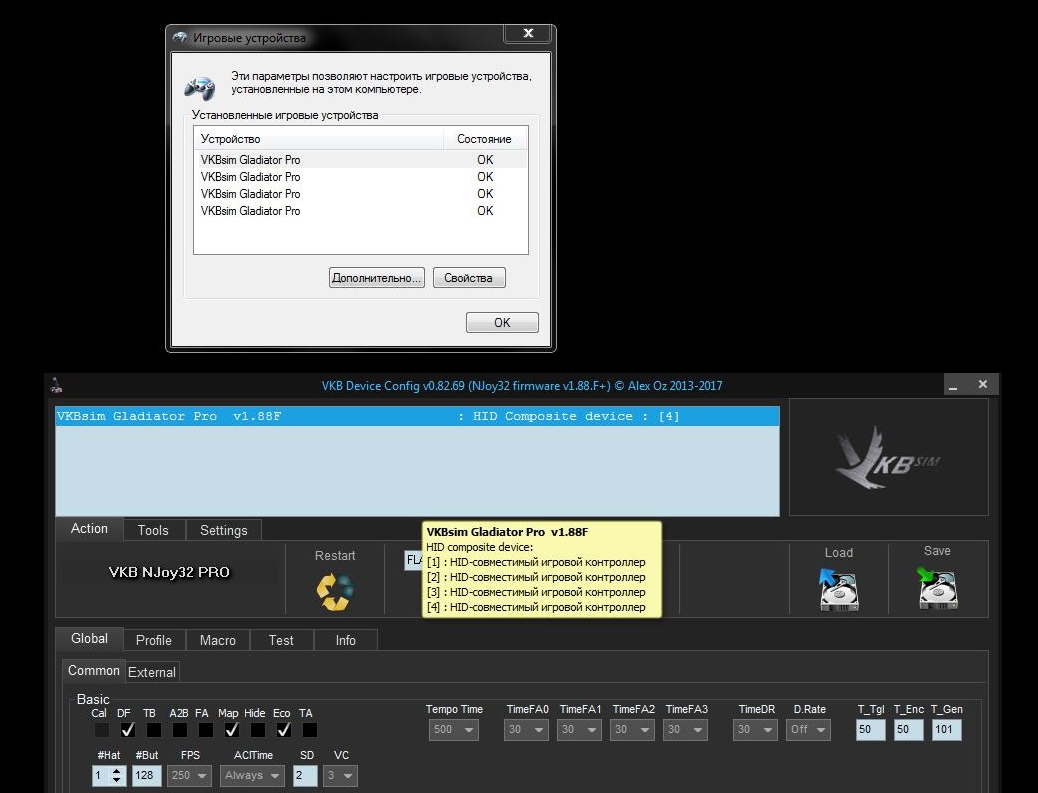
Task: Minimize the VKB Device Config window
Action: pyautogui.click(x=953, y=385)
